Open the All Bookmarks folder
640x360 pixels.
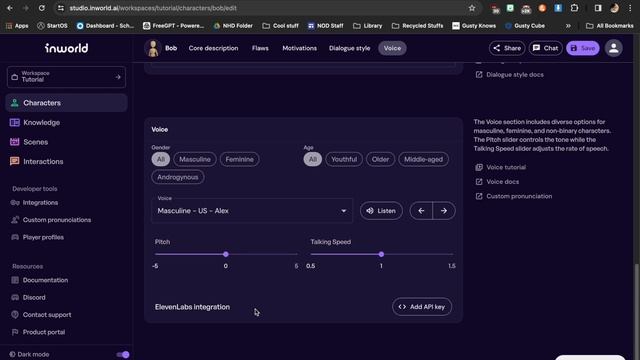[x=610, y=26]
